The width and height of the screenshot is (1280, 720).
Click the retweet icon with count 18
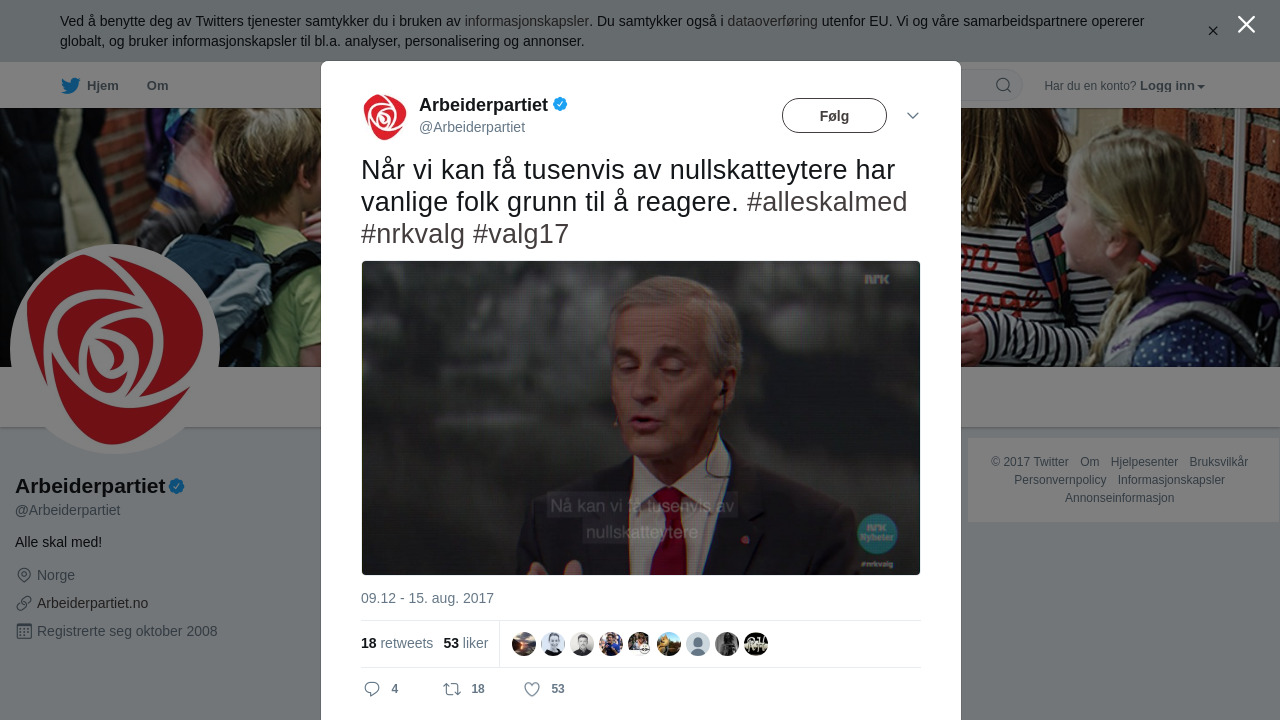click(452, 689)
